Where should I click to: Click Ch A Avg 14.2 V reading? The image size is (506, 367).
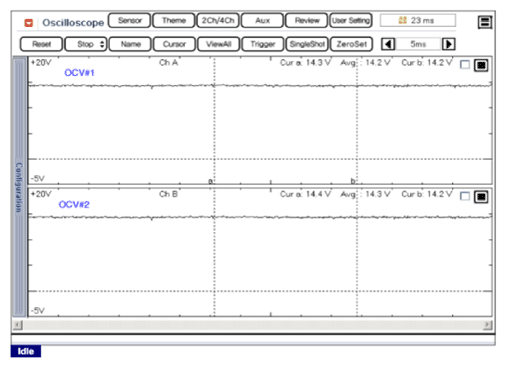(365, 63)
